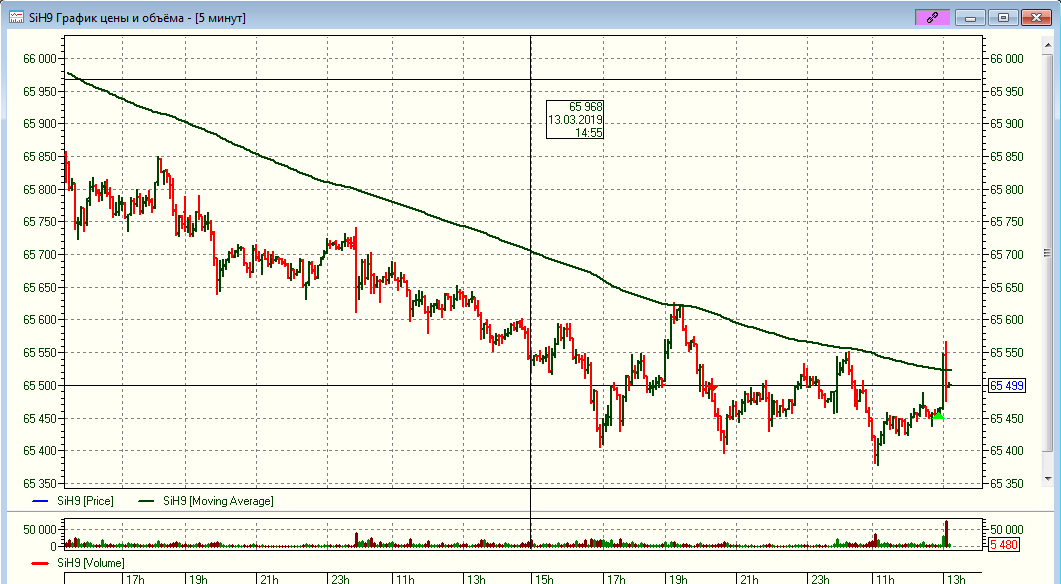The height and width of the screenshot is (584, 1061).
Task: Click the blue Price legend color line
Action: click(x=40, y=501)
